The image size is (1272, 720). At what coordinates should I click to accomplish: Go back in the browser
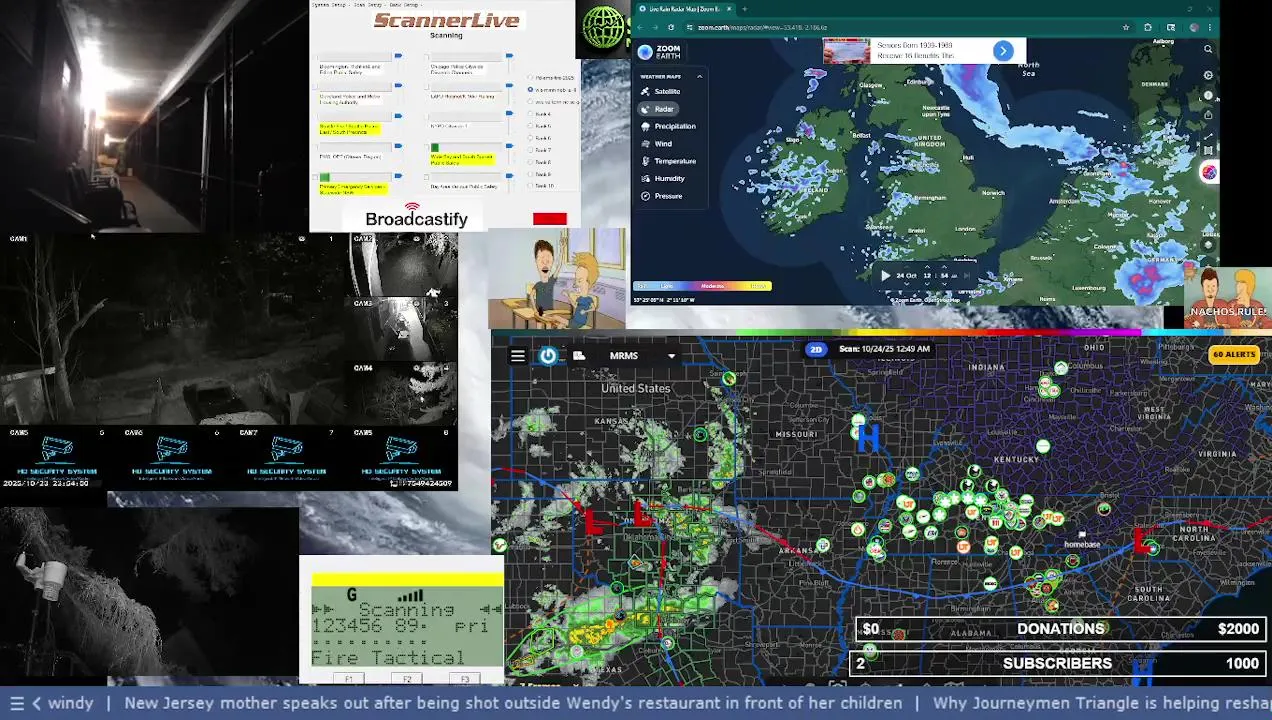click(640, 27)
